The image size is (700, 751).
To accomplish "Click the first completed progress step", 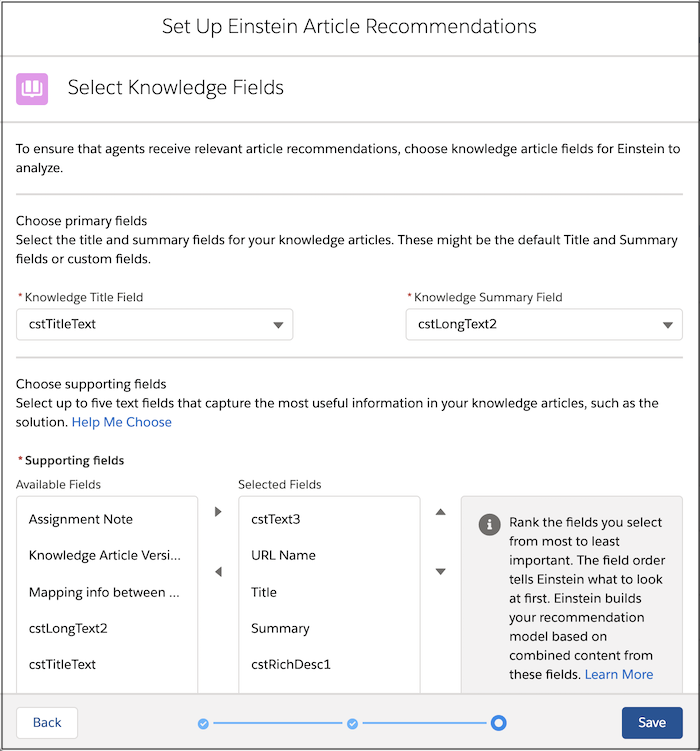I will tap(203, 723).
